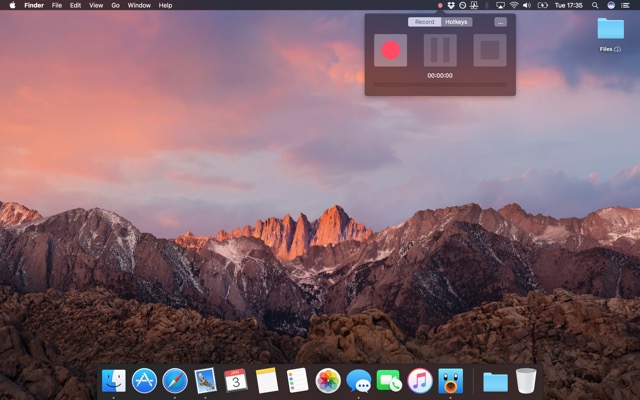Launch iTunes from the Dock
640x400 pixels.
(420, 380)
